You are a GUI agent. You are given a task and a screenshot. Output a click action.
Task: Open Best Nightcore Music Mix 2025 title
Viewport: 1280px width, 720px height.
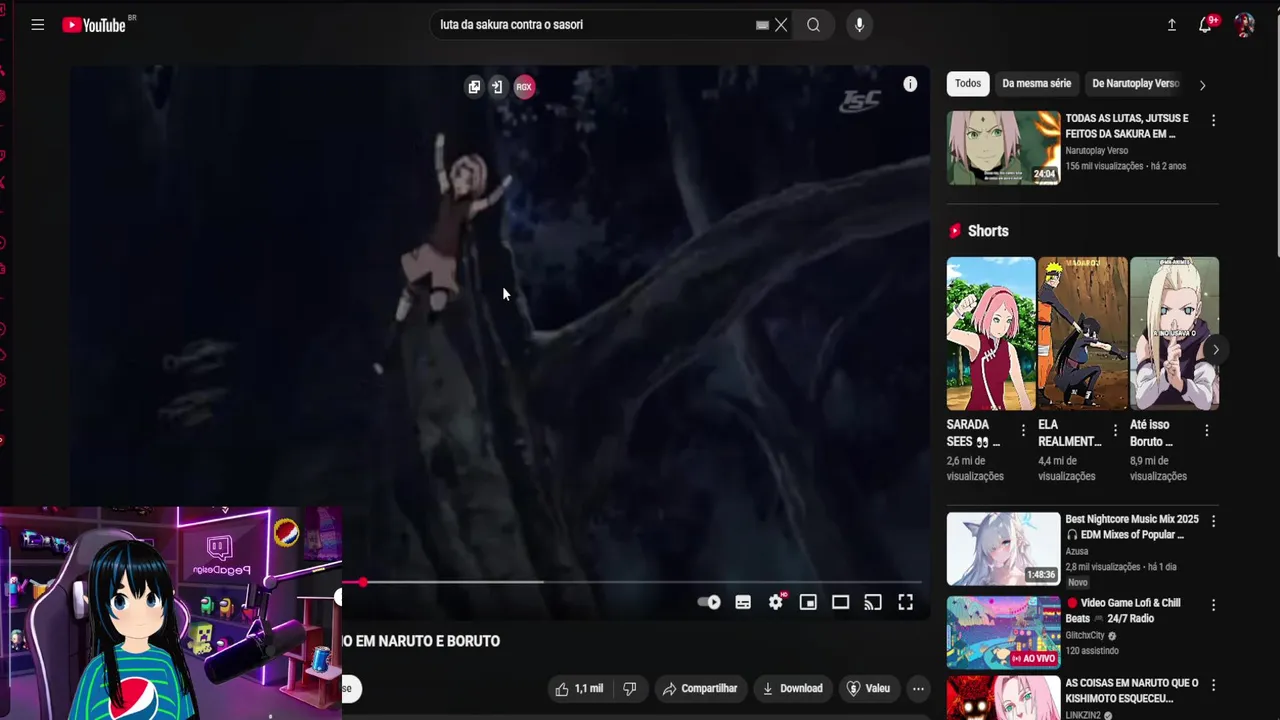tap(1132, 527)
